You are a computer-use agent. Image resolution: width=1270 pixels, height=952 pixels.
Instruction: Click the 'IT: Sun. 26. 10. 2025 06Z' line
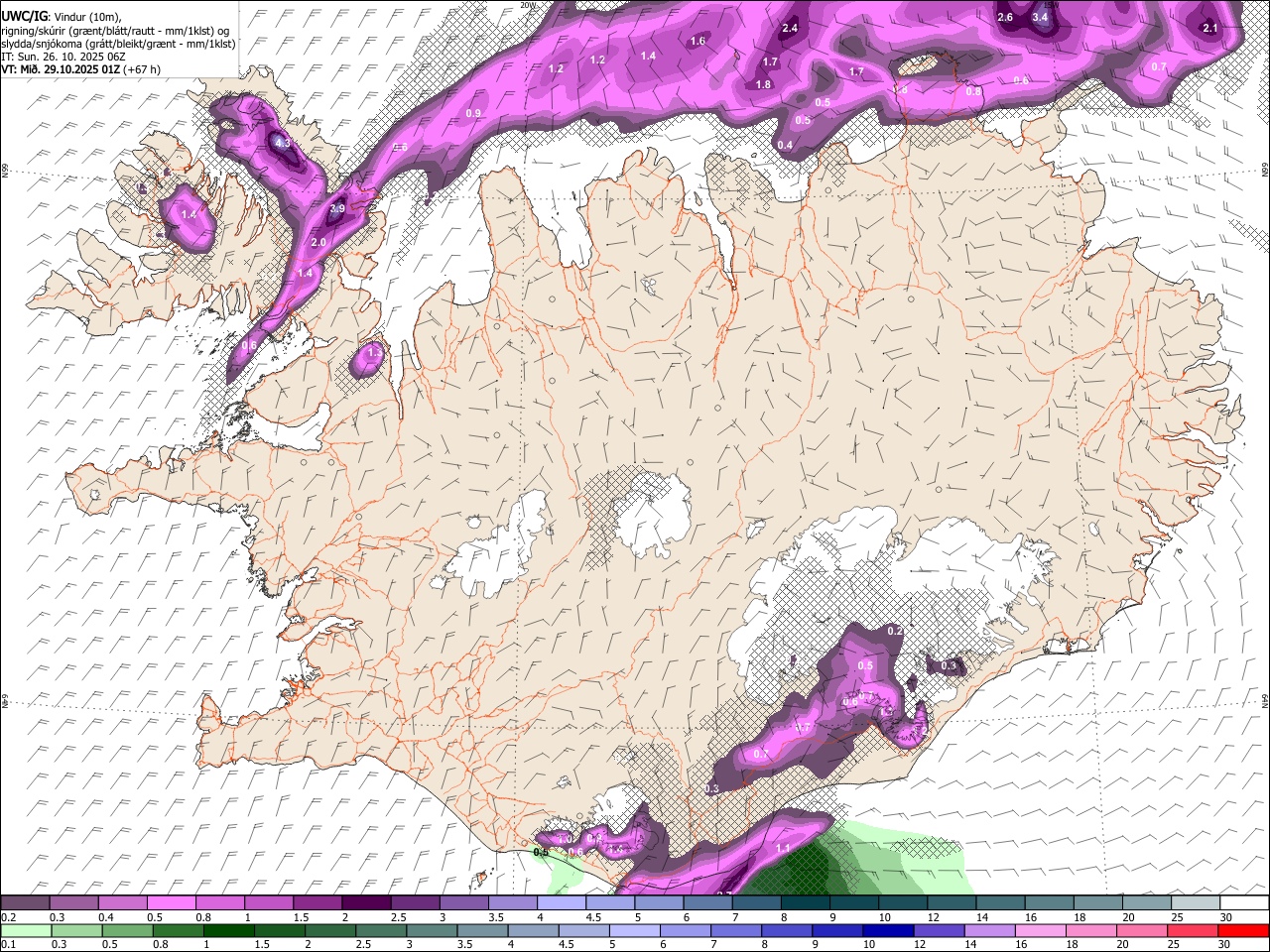click(63, 57)
